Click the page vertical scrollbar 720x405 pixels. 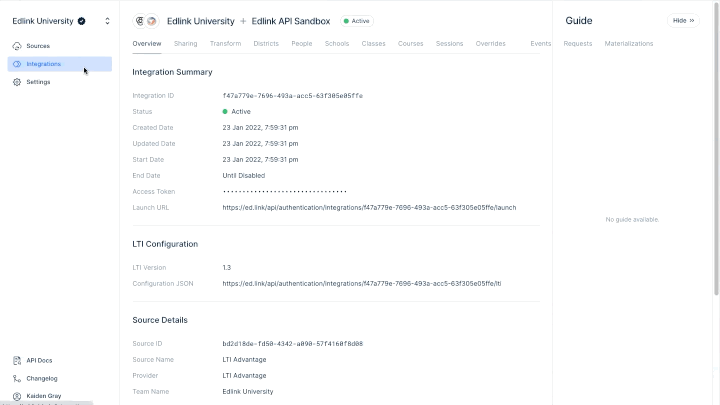(716, 148)
